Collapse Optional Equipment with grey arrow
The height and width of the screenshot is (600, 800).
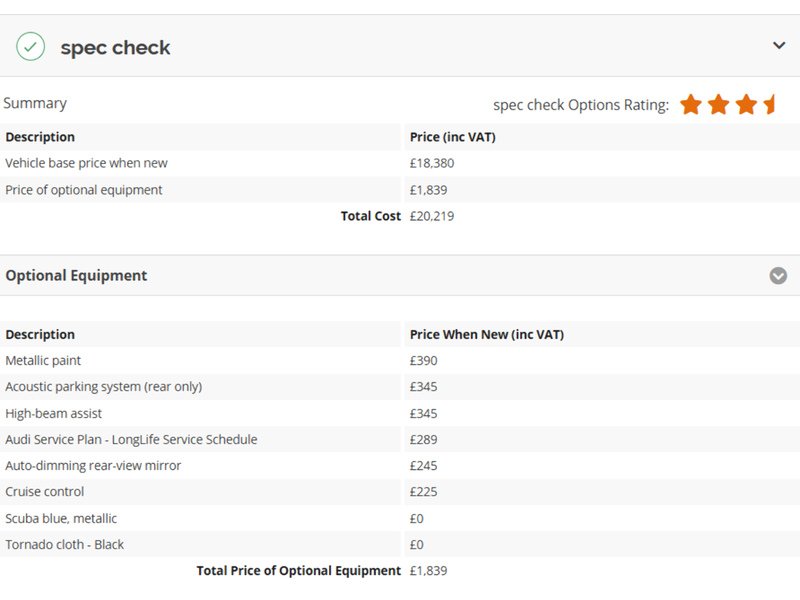pyautogui.click(x=778, y=276)
